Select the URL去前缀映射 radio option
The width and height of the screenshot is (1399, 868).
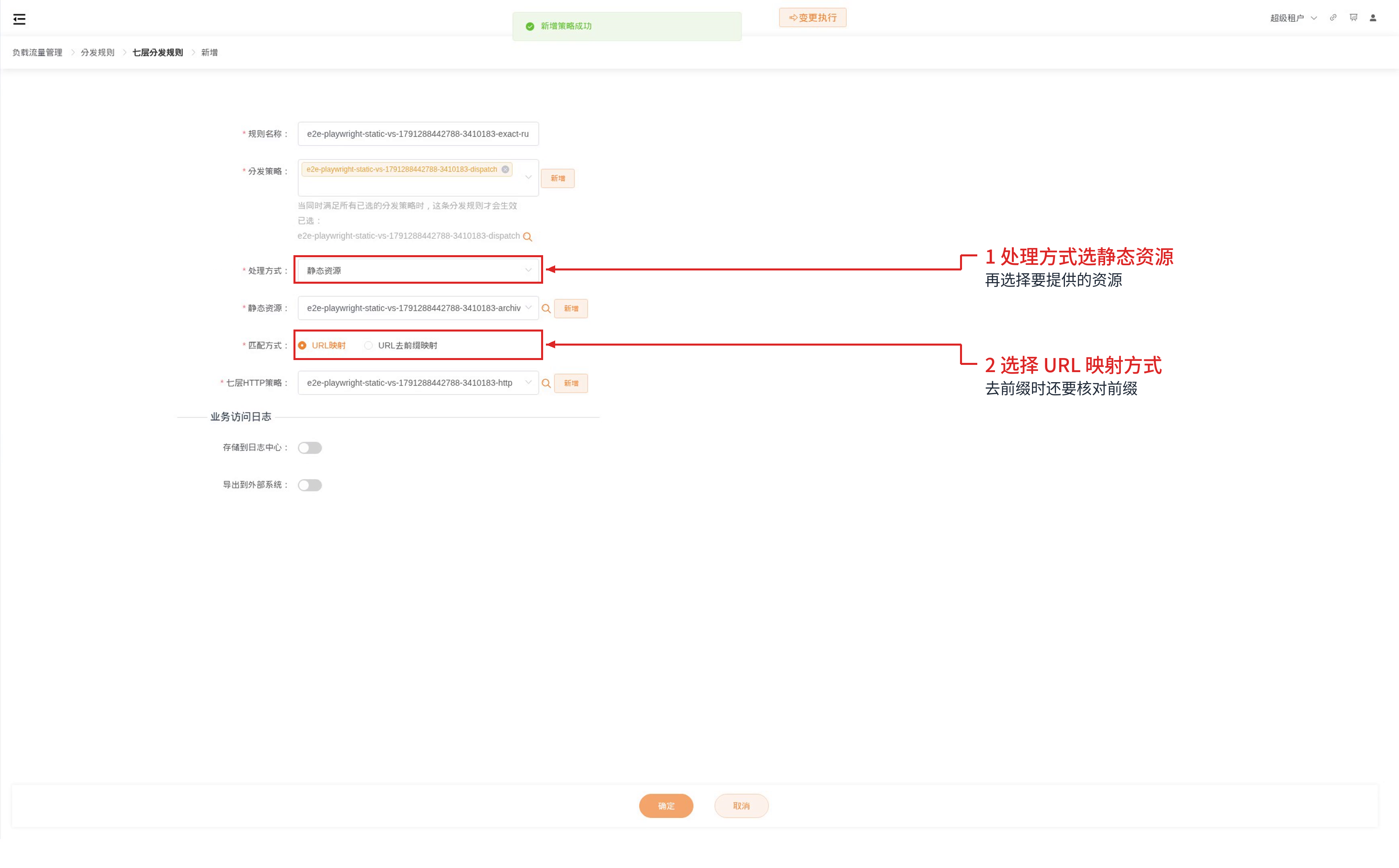point(401,346)
